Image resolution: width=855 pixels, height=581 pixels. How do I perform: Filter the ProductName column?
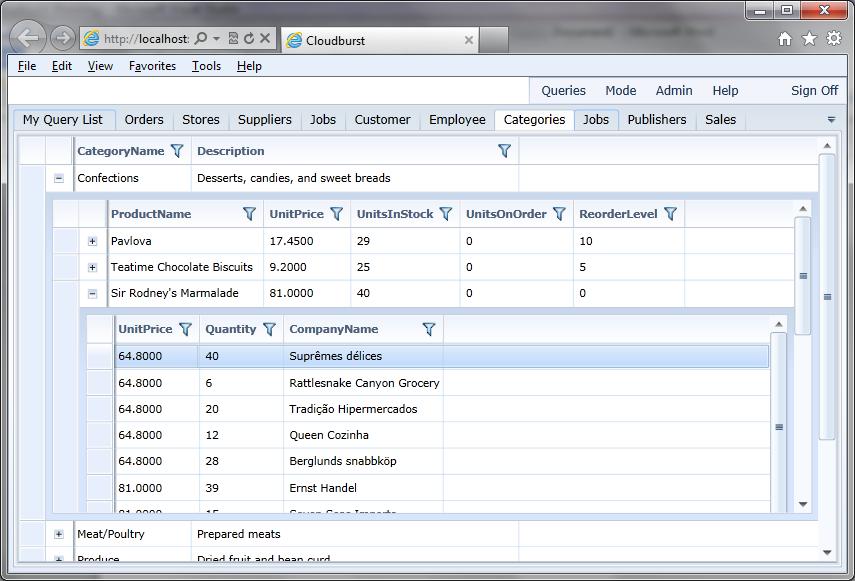coord(249,214)
